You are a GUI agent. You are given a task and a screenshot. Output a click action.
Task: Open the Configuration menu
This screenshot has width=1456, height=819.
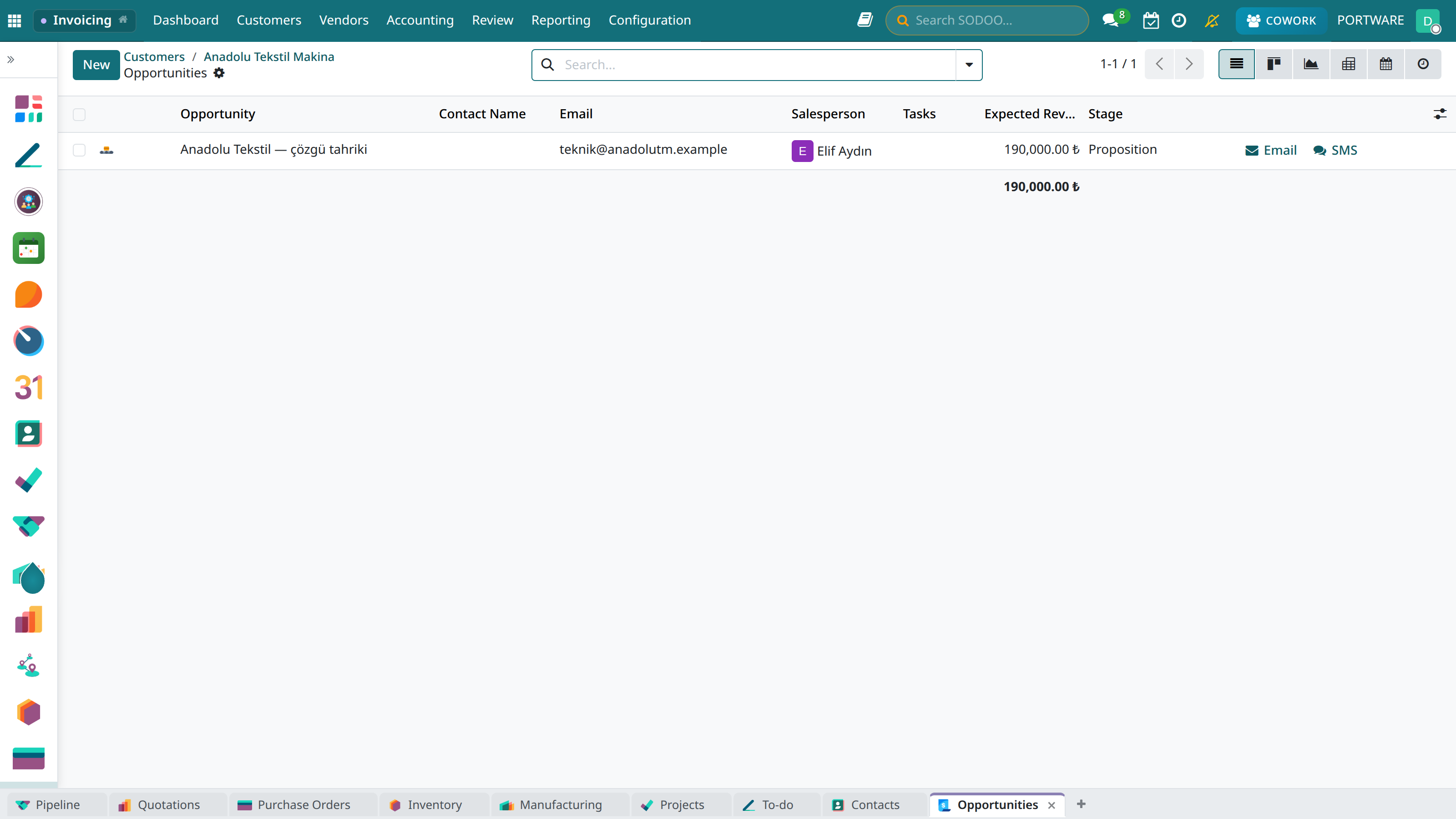pyautogui.click(x=650, y=20)
